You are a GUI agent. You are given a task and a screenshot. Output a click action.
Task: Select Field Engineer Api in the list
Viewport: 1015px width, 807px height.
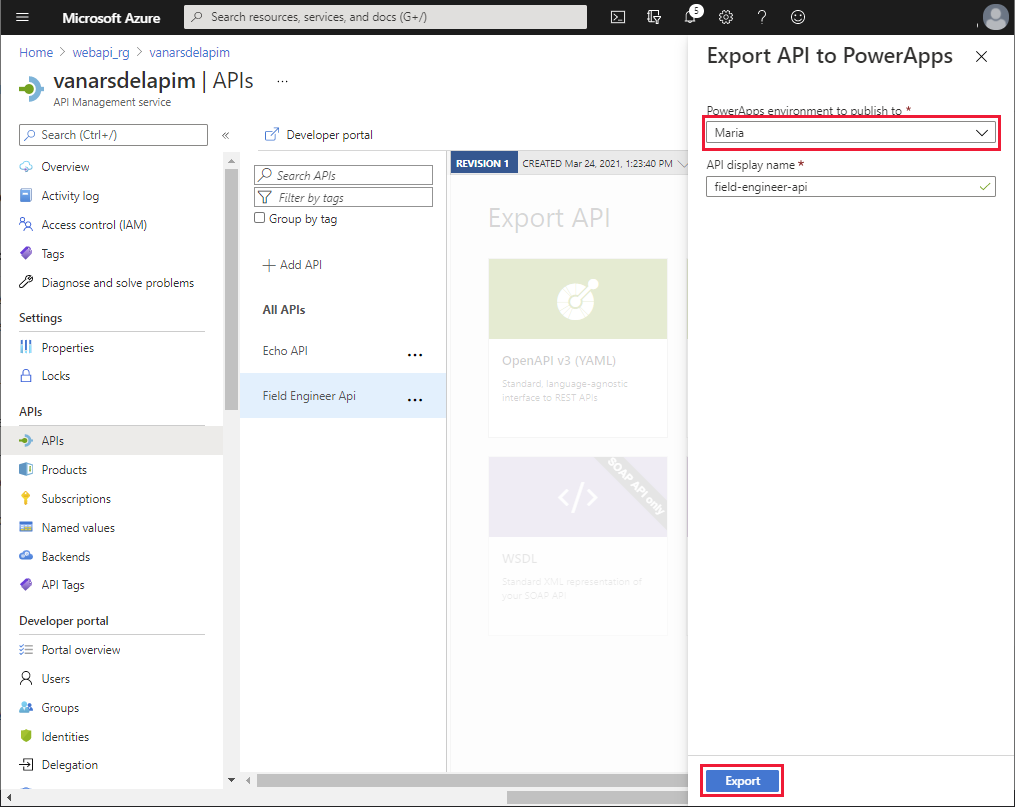point(343,395)
